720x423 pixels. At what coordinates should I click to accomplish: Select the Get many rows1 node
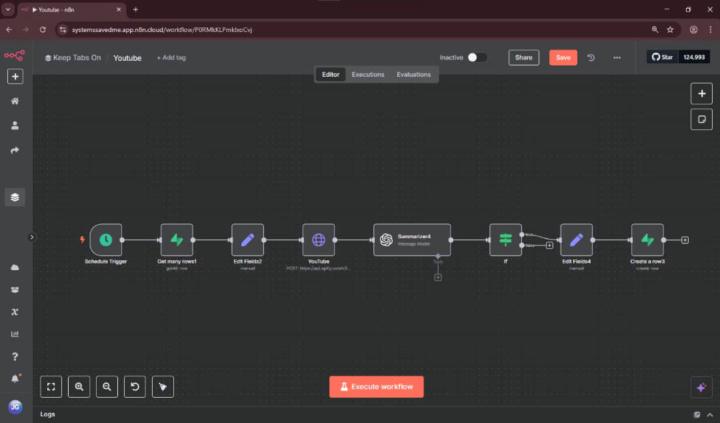[177, 240]
